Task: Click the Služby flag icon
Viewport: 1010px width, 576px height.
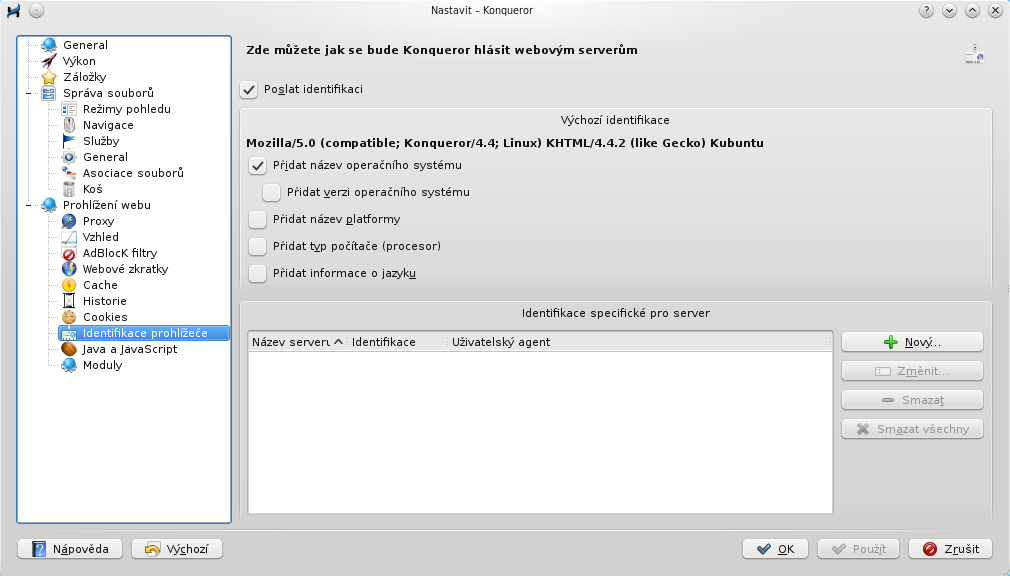Action: coord(69,141)
